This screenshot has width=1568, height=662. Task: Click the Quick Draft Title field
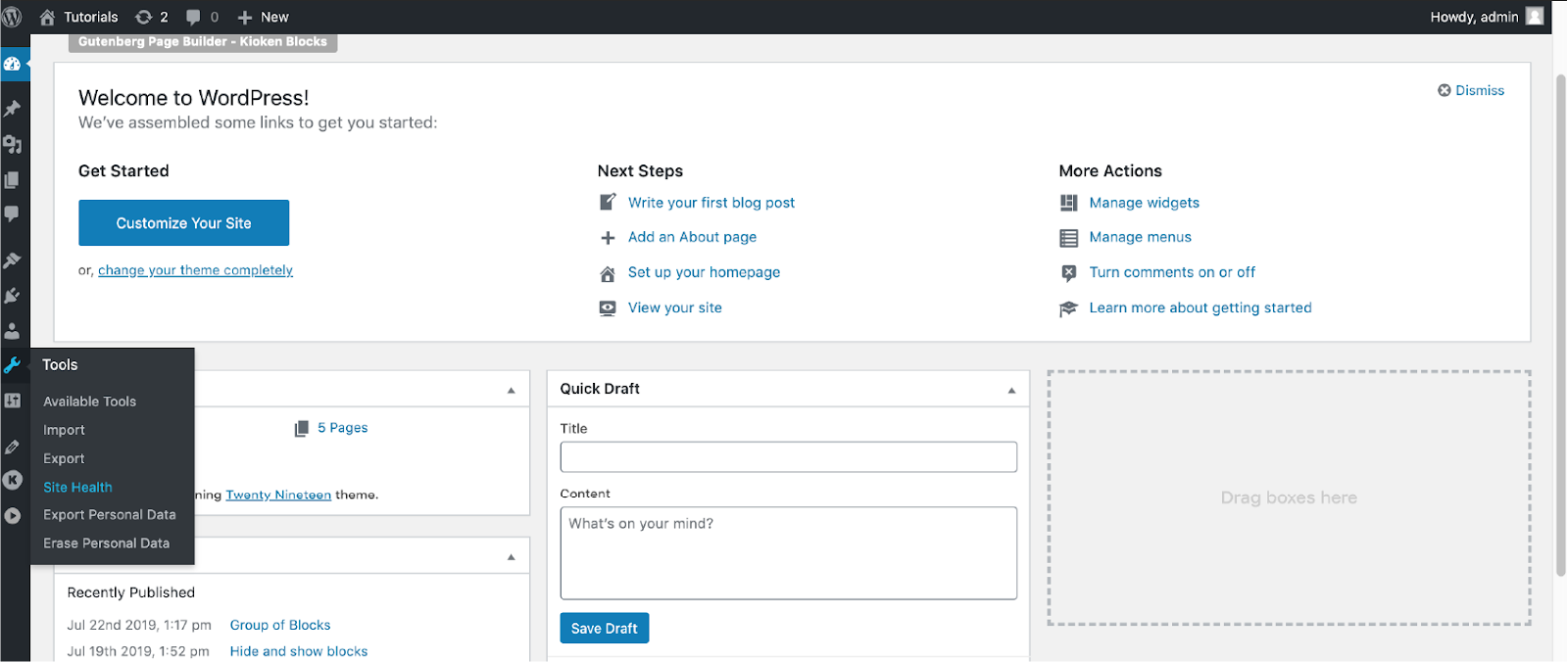[x=788, y=457]
